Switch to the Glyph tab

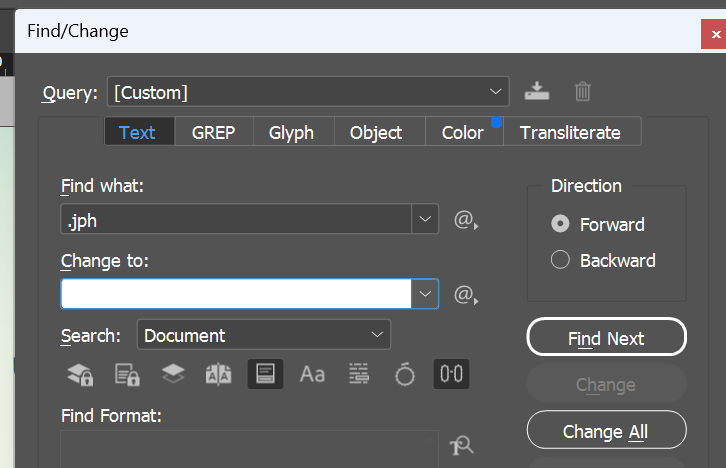coord(291,132)
